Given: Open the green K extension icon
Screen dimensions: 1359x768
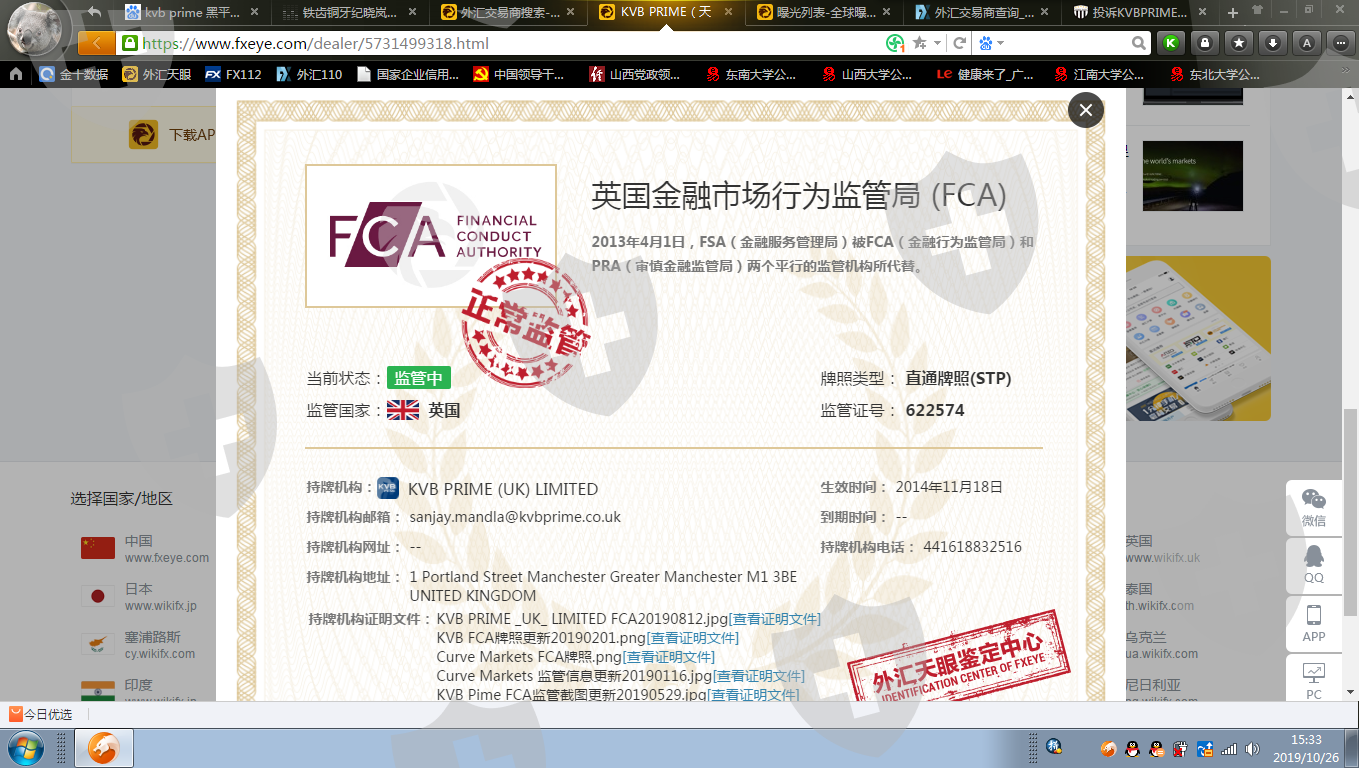Looking at the screenshot, I should (1169, 43).
